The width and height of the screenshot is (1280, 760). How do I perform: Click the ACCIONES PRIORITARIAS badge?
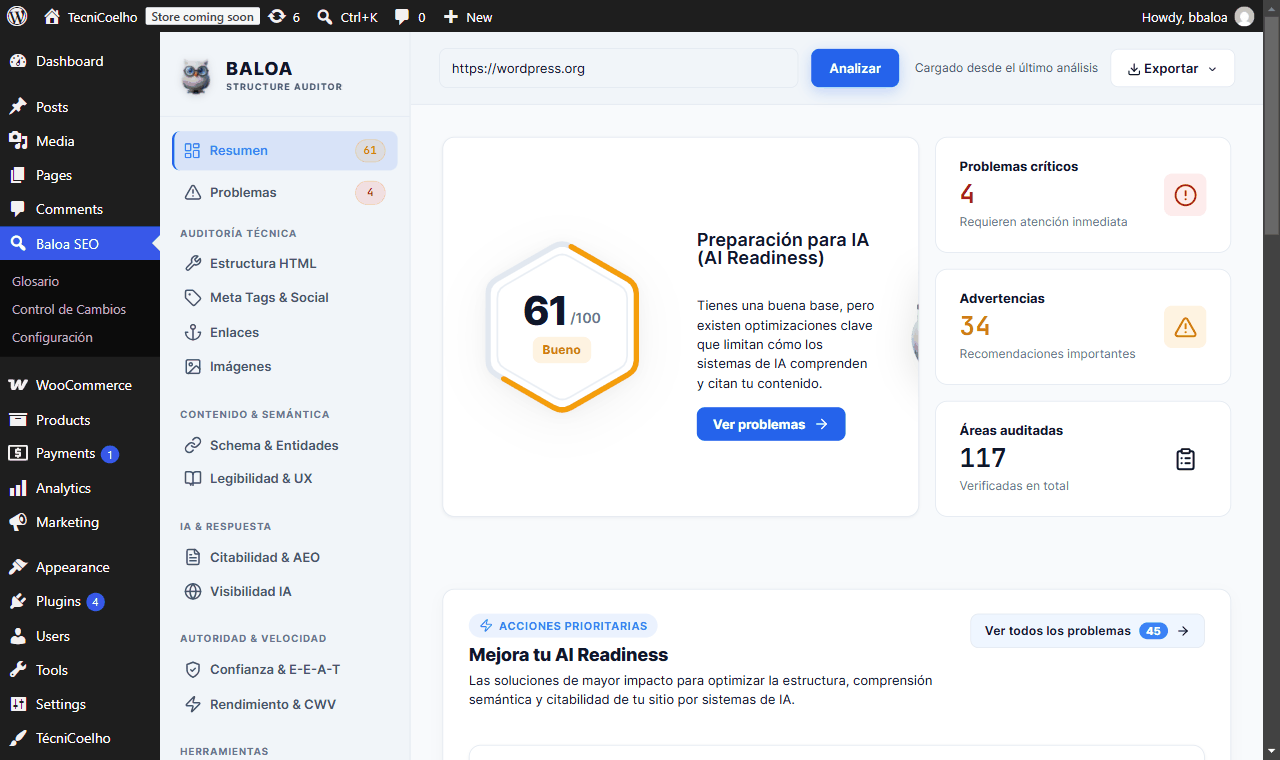coord(563,626)
